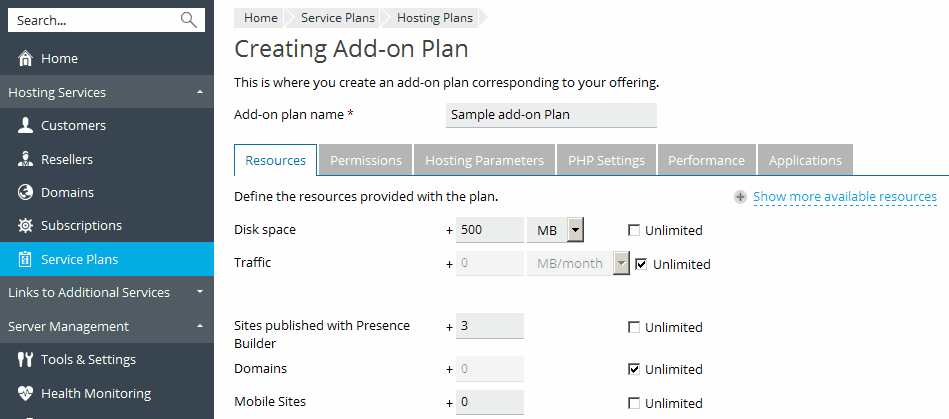Click the Customers person icon
The height and width of the screenshot is (419, 949).
pyautogui.click(x=26, y=126)
